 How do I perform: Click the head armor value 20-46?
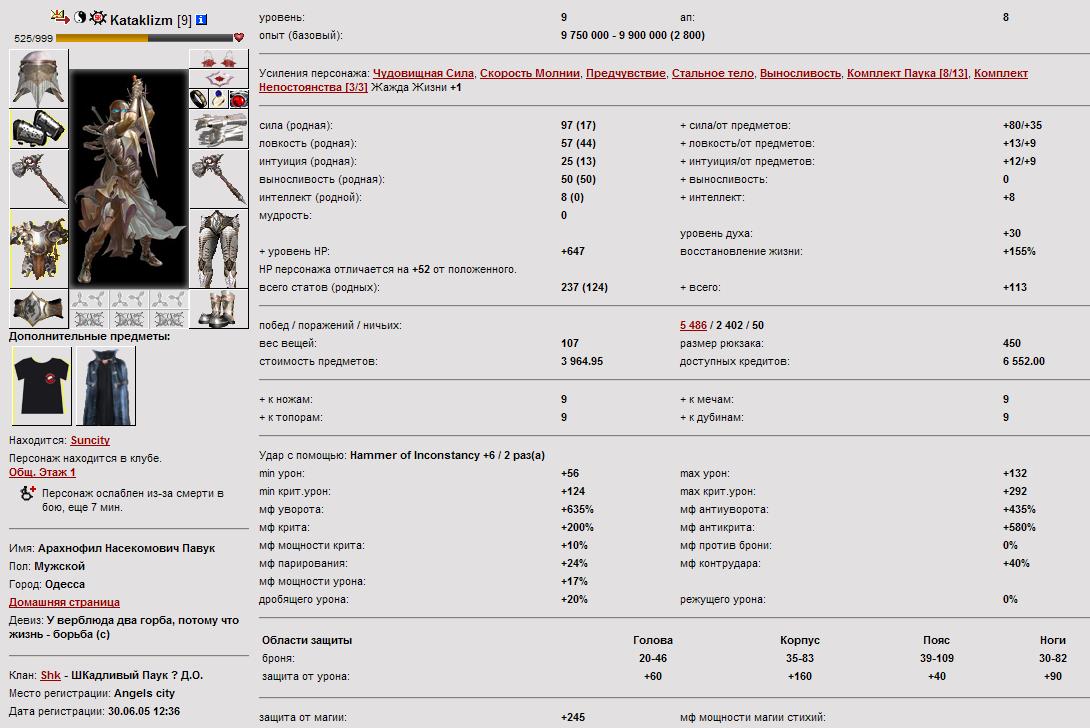tap(653, 658)
